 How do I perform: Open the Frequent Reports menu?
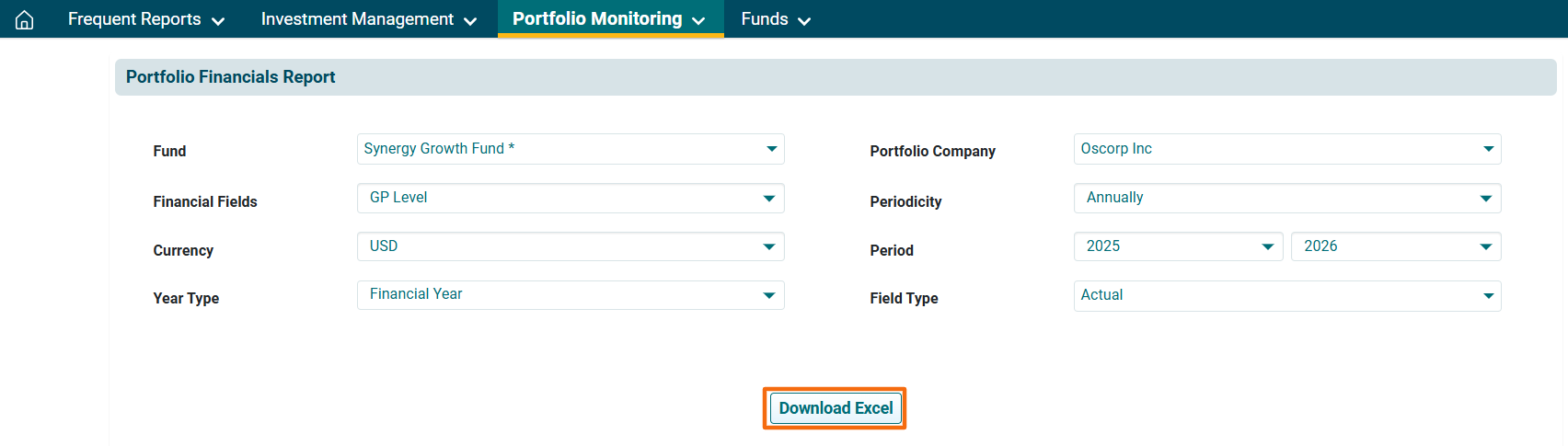tap(134, 19)
